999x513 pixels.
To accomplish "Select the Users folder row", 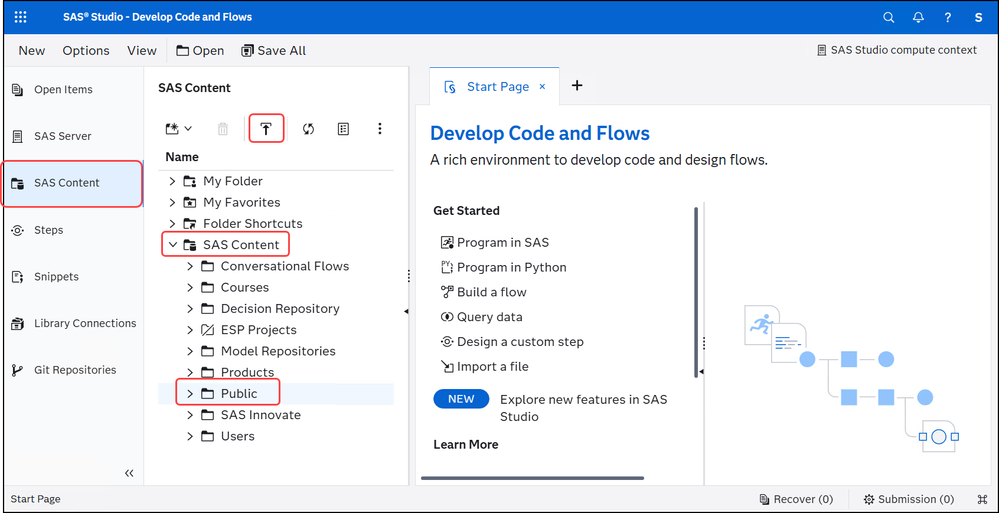I will pos(276,437).
